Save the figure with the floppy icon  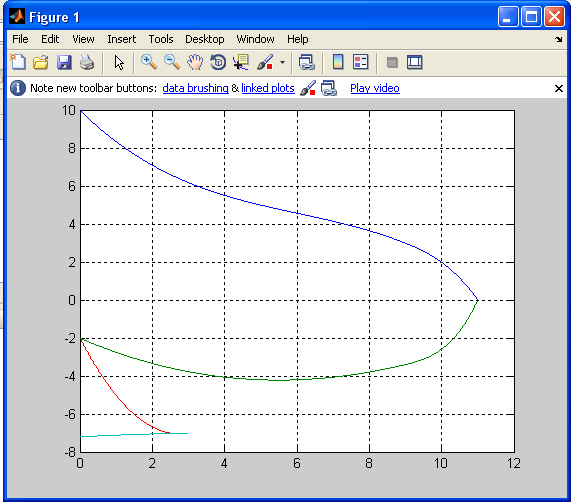click(64, 63)
